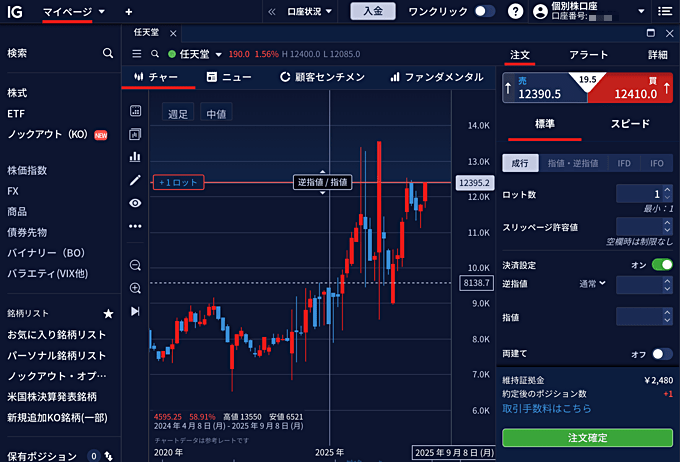This screenshot has width=680, height=462.
Task: Click the sell 12390.5 price box
Action: point(545,88)
